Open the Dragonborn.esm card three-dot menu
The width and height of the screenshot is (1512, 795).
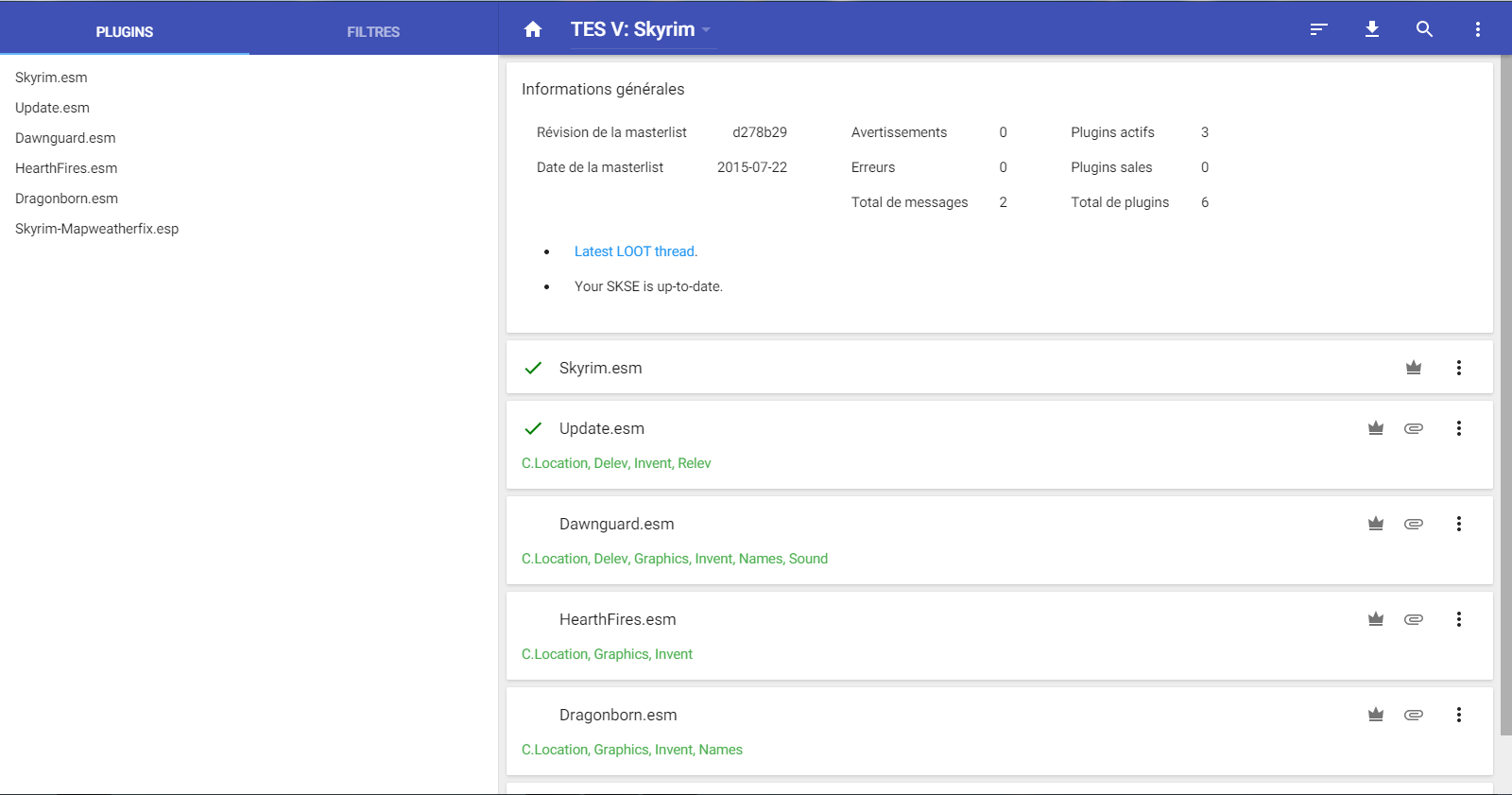point(1459,715)
